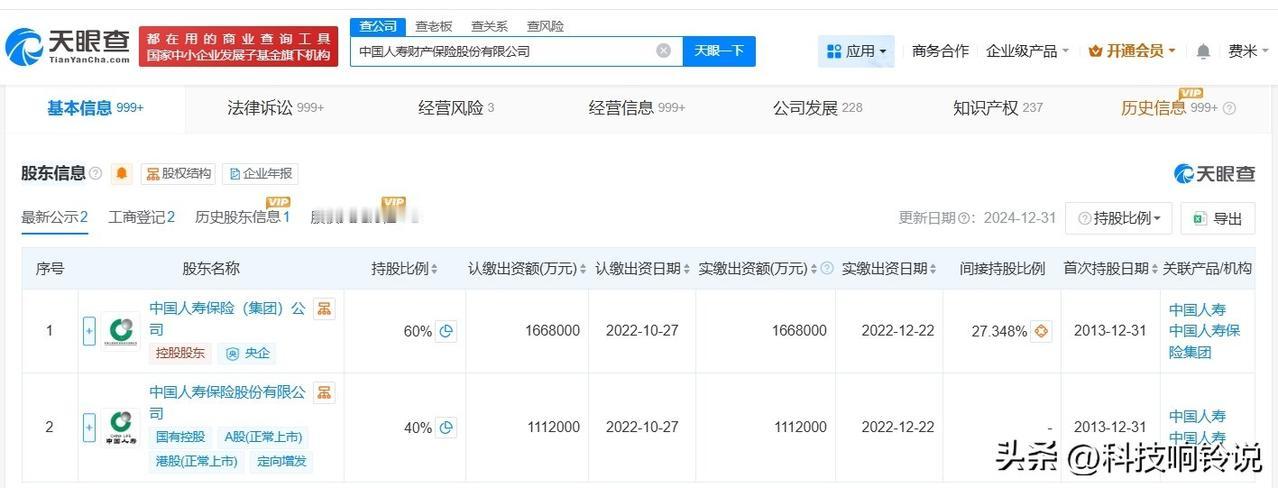Viewport: 1278px width, 488px height.
Task: Click help question icon next to 股东信息
Action: (96, 174)
